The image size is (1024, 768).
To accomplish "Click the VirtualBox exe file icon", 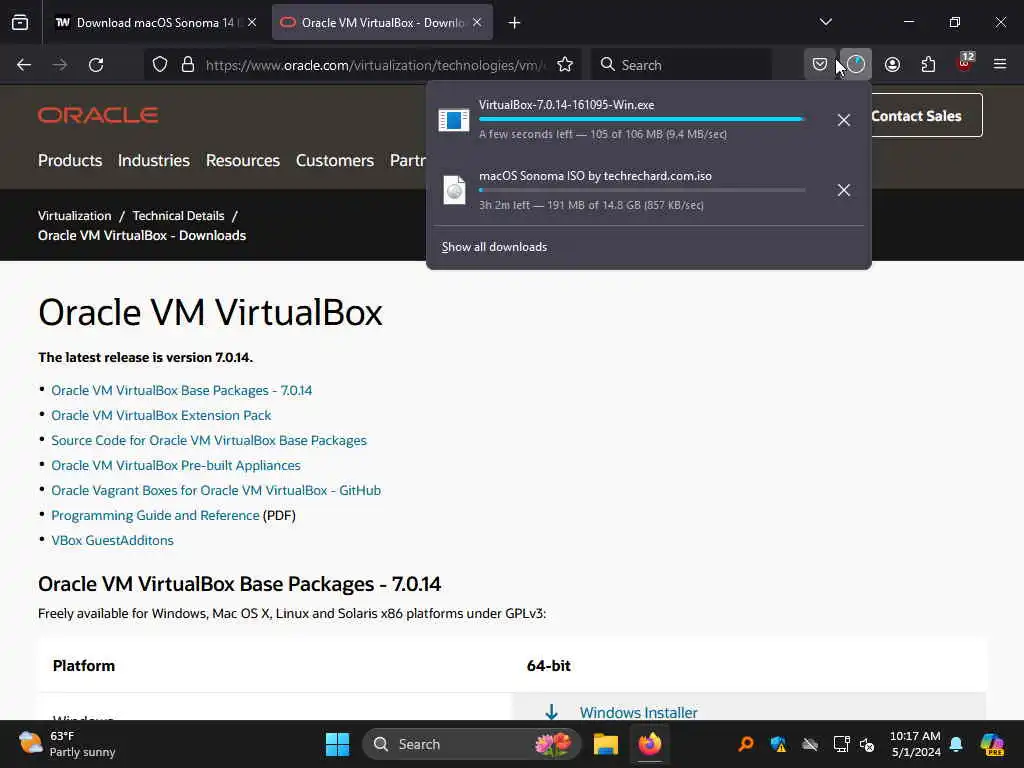I will [x=454, y=120].
